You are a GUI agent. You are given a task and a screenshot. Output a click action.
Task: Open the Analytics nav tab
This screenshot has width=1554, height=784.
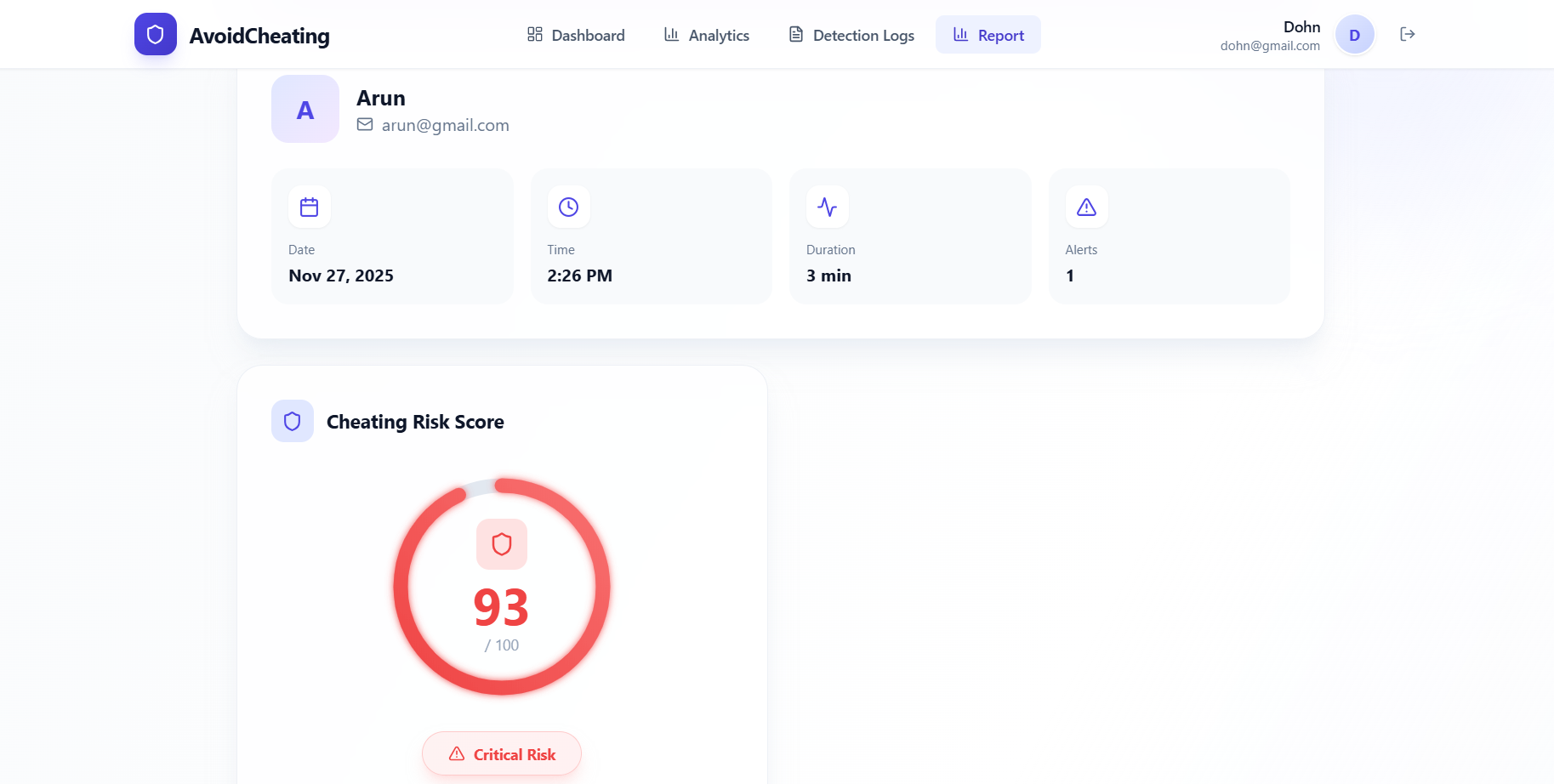tap(707, 35)
